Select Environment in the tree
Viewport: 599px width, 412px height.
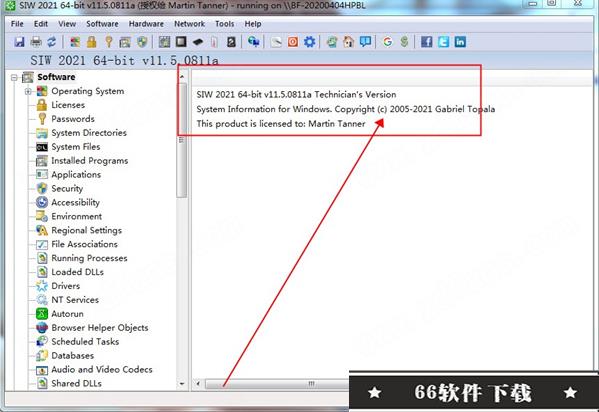coord(76,216)
